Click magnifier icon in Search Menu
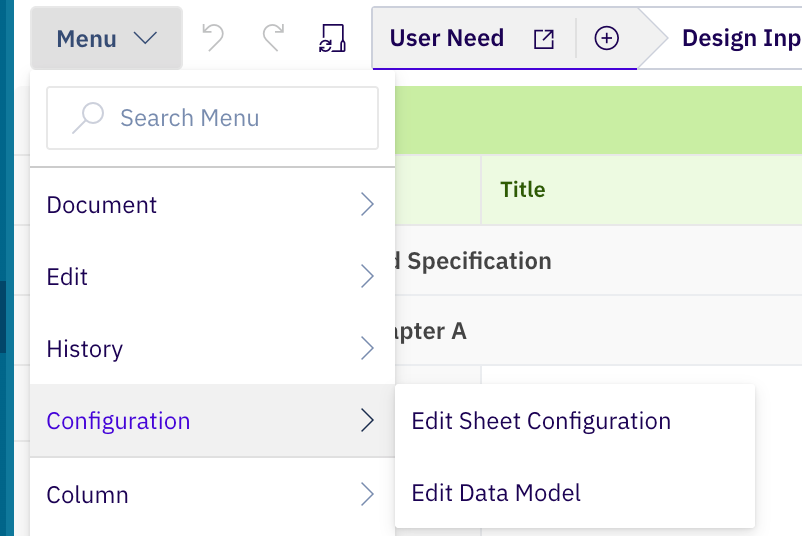The width and height of the screenshot is (802, 536). pyautogui.click(x=88, y=118)
